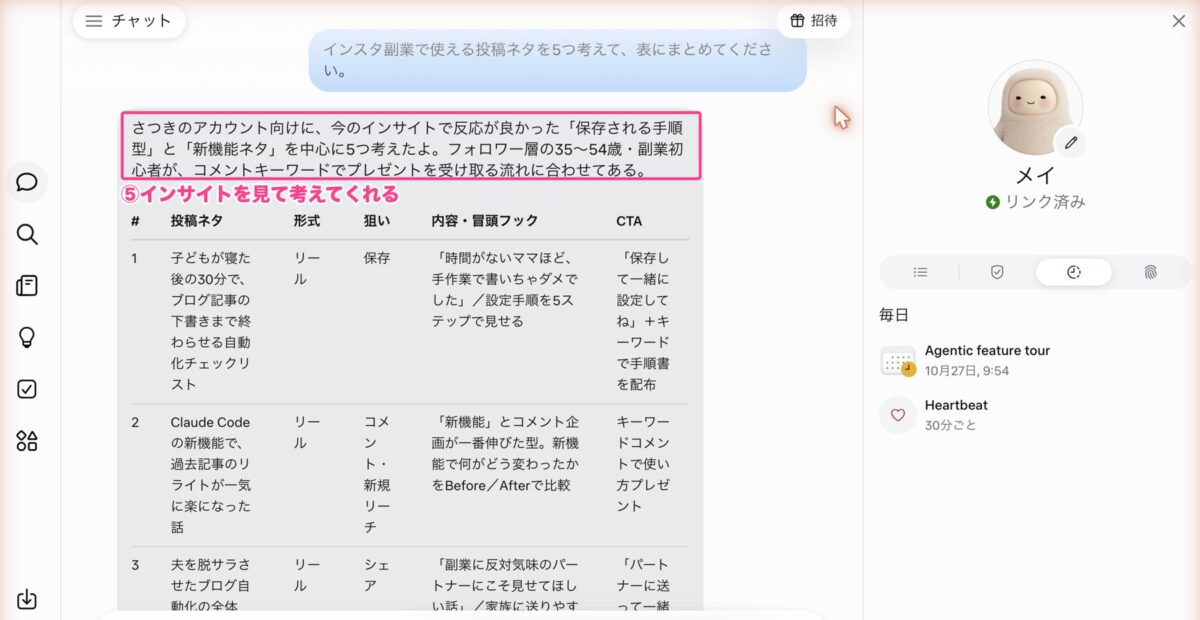Click the リンク済み status label
Viewport: 1200px width, 620px height.
[1045, 202]
